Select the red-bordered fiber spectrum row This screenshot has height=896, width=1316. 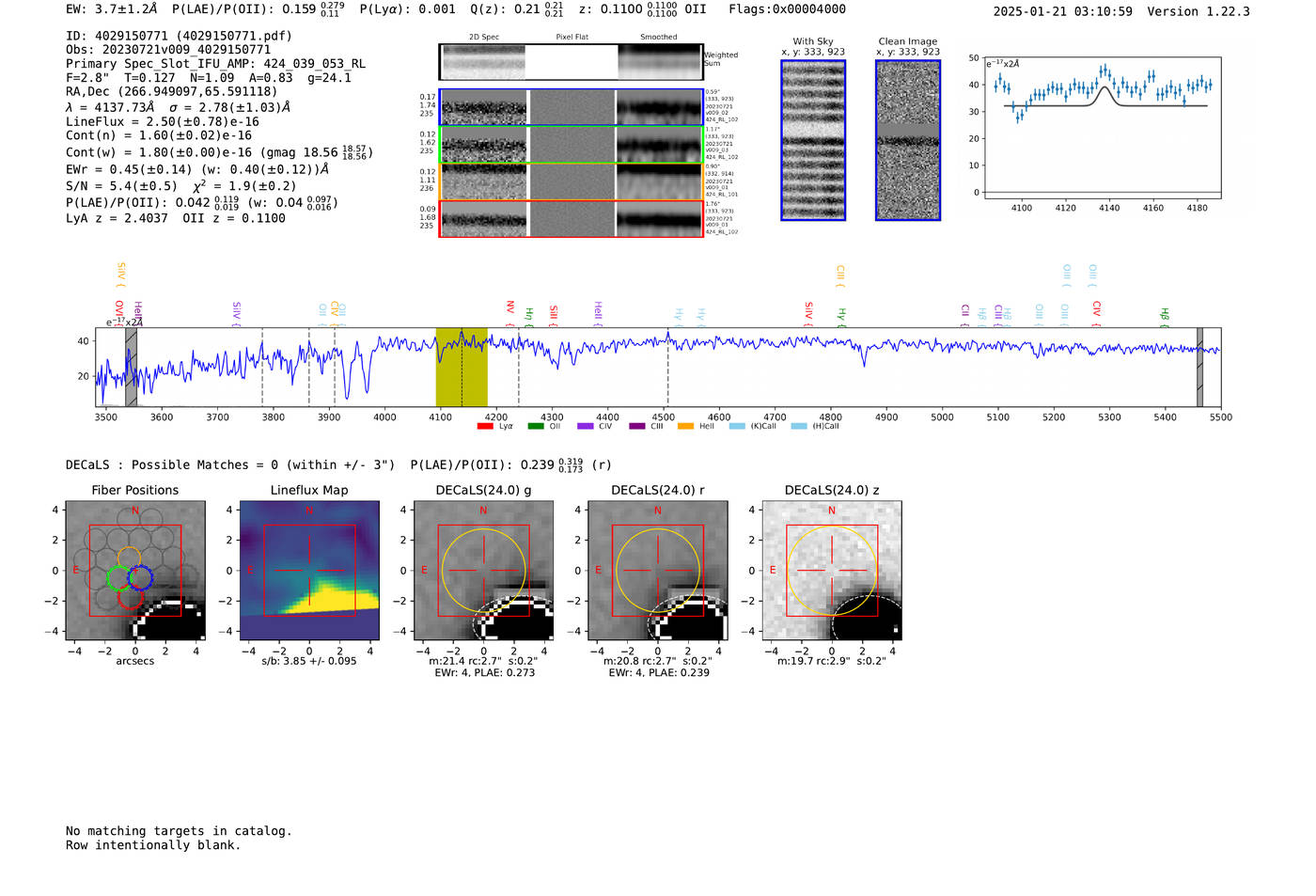click(x=571, y=218)
